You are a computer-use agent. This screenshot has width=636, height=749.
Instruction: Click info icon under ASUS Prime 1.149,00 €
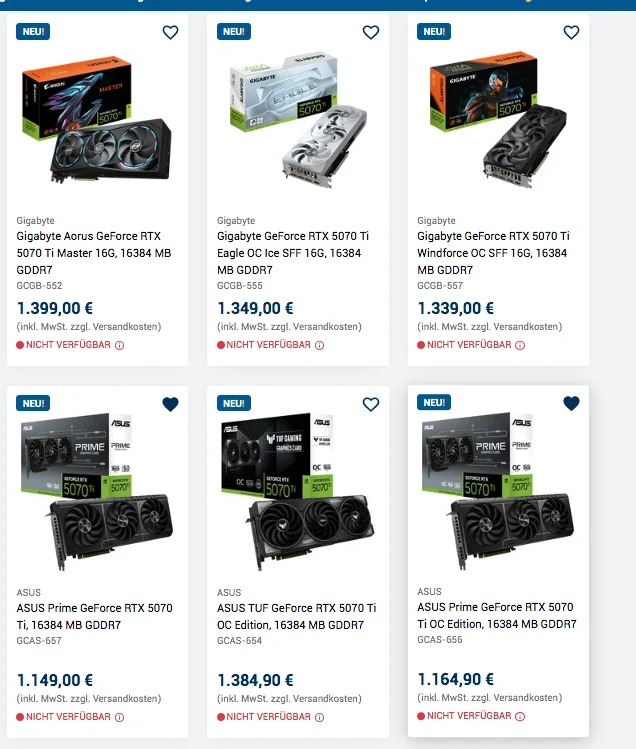coord(119,717)
